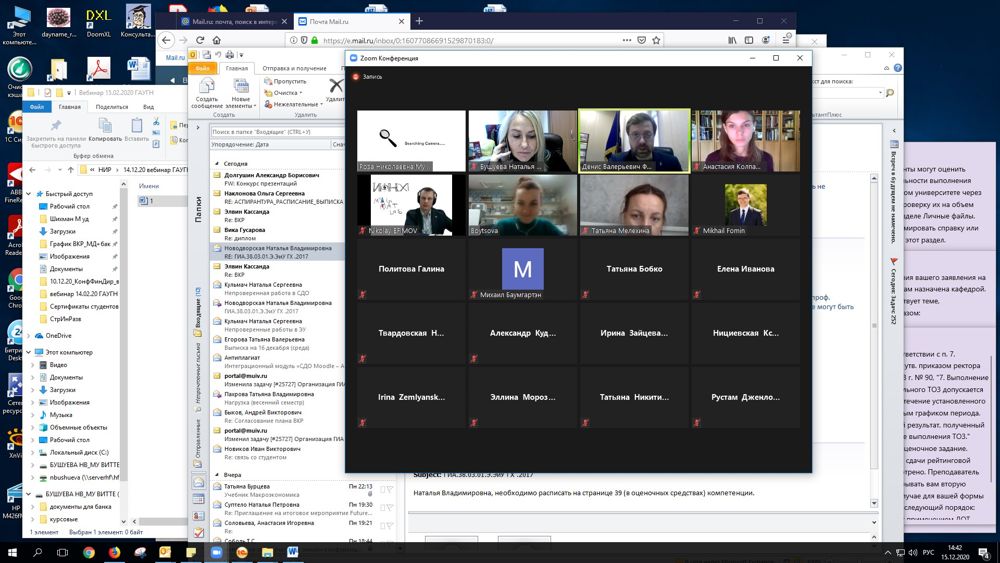Click Михаил Баумгартэн avatar M tile
The width and height of the screenshot is (1000, 563).
click(x=522, y=269)
